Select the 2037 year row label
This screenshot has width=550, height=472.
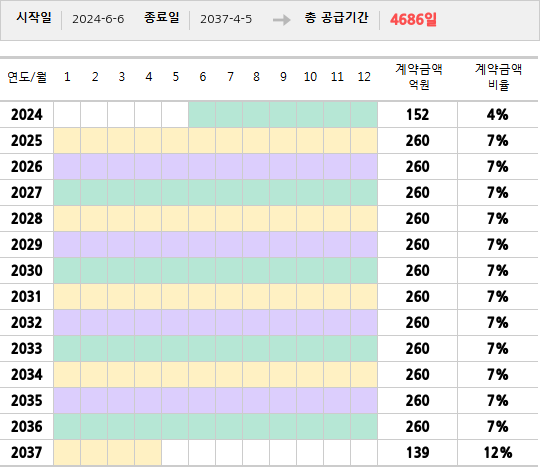(27, 452)
